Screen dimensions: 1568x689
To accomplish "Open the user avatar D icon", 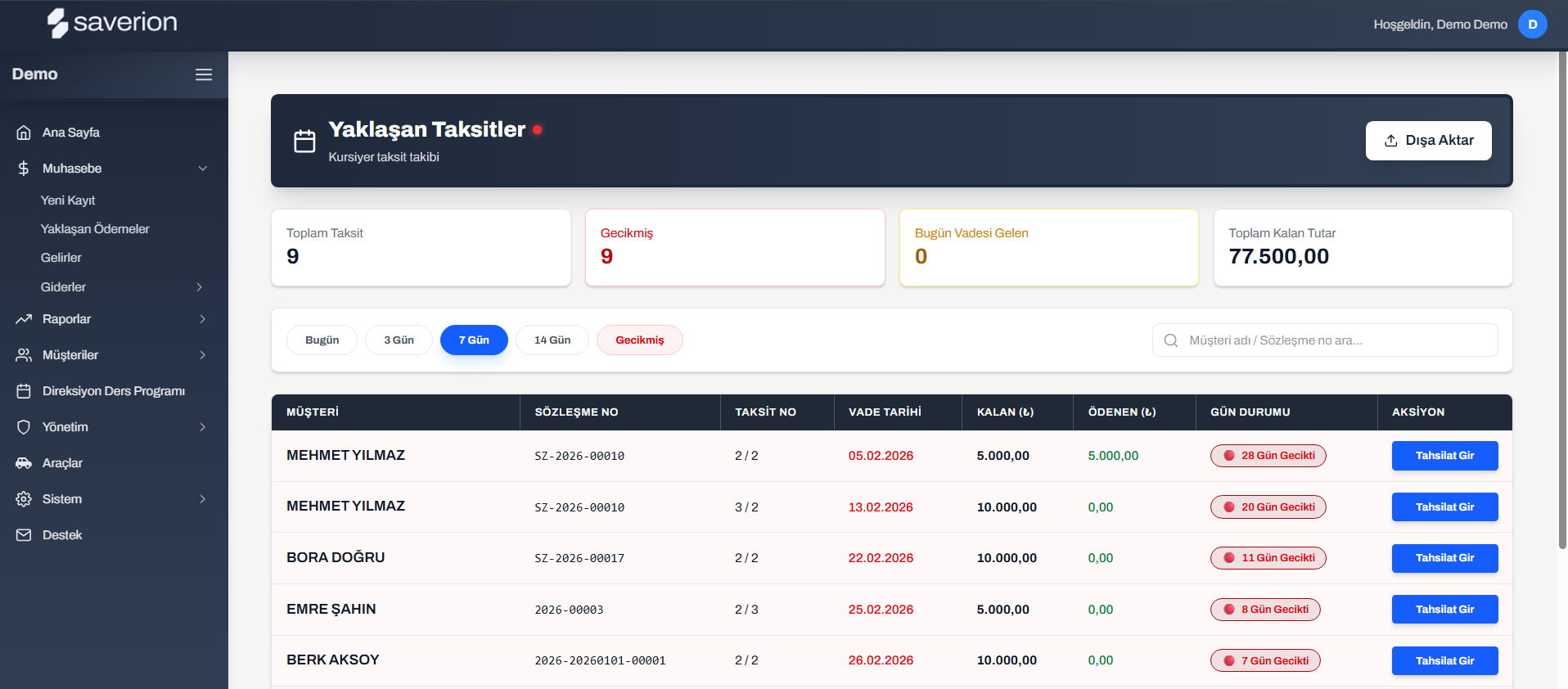I will coord(1532,25).
